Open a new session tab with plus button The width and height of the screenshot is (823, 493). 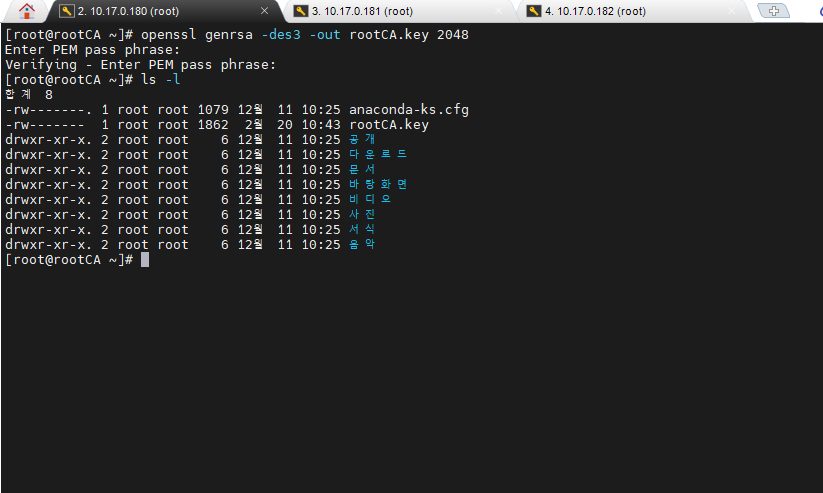(x=774, y=11)
